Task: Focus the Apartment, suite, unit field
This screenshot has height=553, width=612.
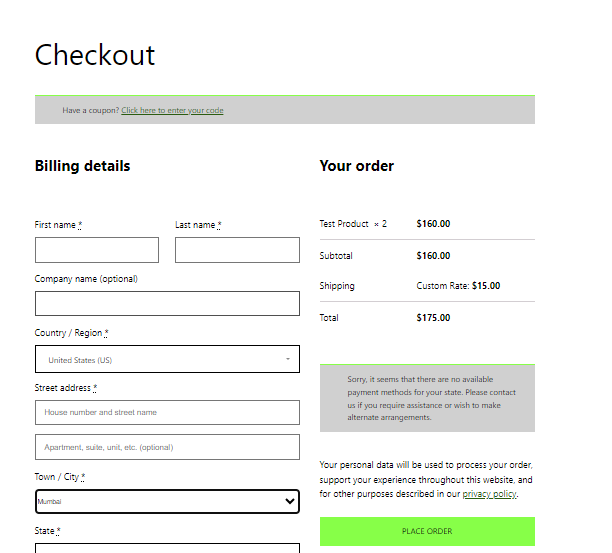Action: pyautogui.click(x=167, y=447)
